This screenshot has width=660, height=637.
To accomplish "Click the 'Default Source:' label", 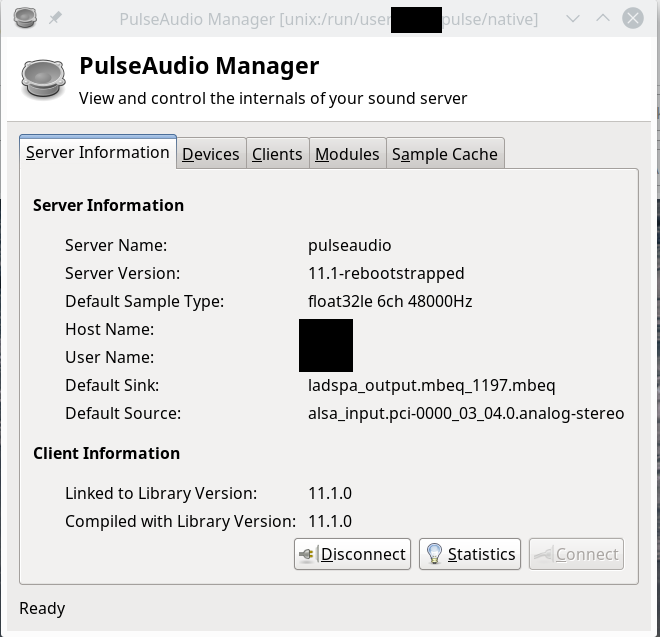I will pos(123,413).
